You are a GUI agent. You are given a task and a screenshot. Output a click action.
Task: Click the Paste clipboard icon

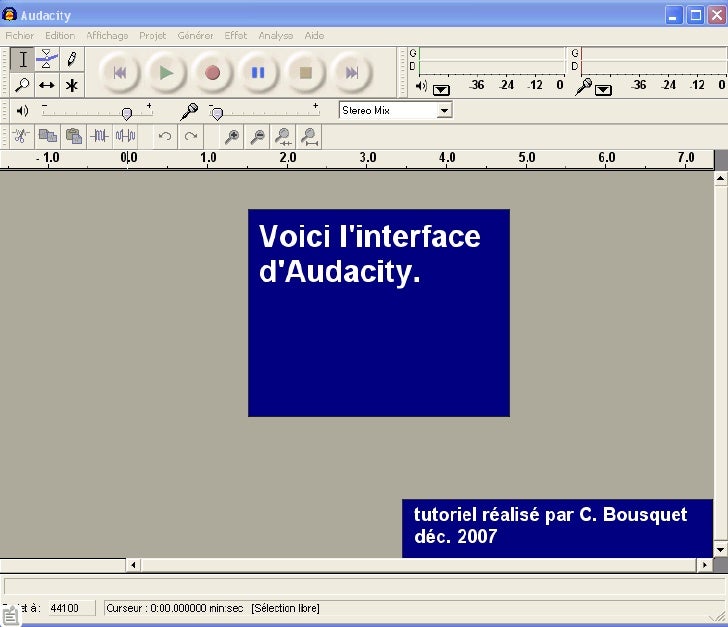coord(73,136)
